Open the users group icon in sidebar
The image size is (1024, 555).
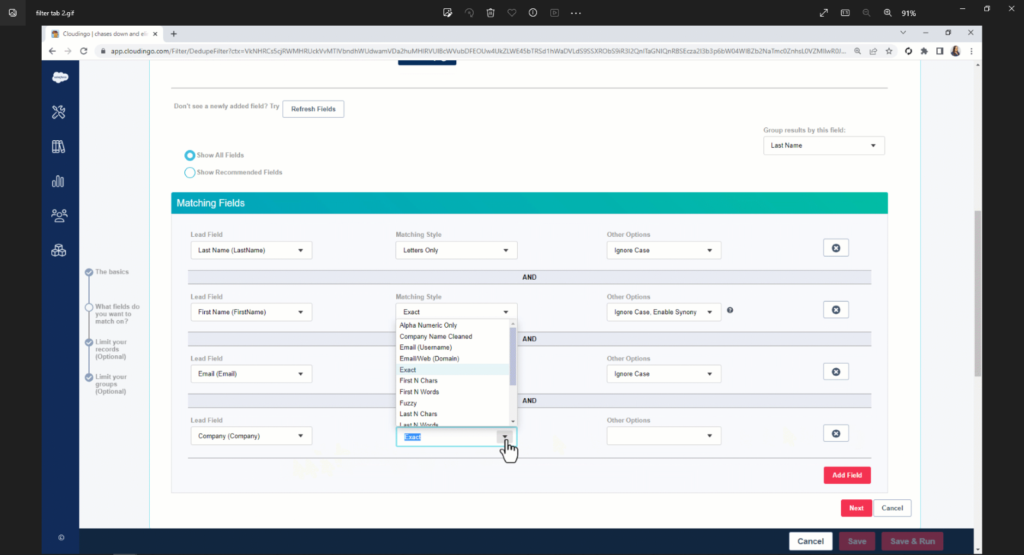pyautogui.click(x=59, y=215)
